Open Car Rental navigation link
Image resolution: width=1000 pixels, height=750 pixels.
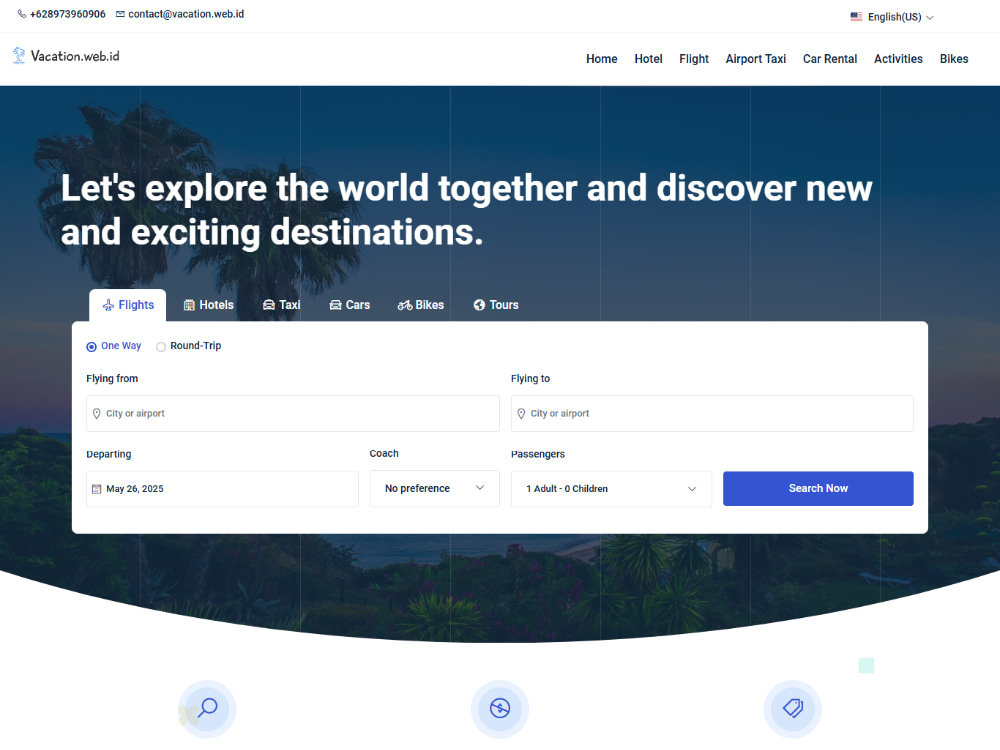[x=830, y=59]
